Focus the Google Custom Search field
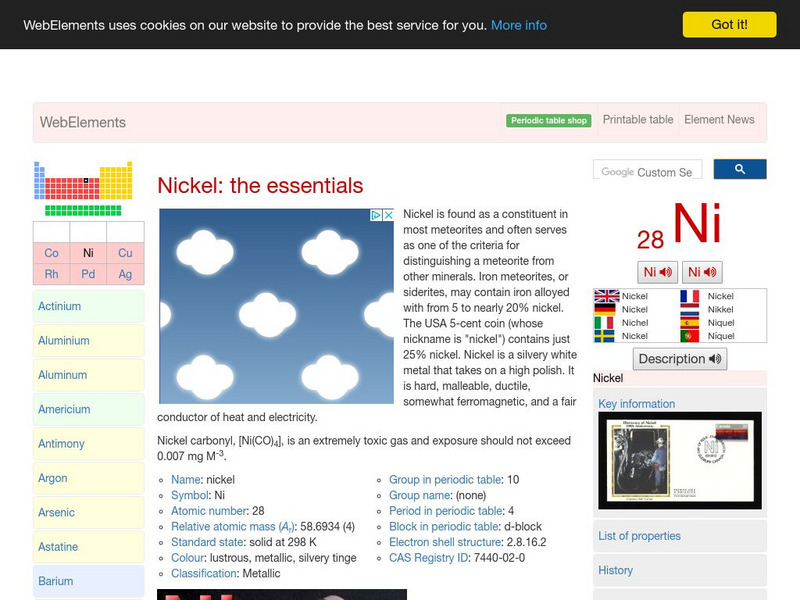 (647, 170)
